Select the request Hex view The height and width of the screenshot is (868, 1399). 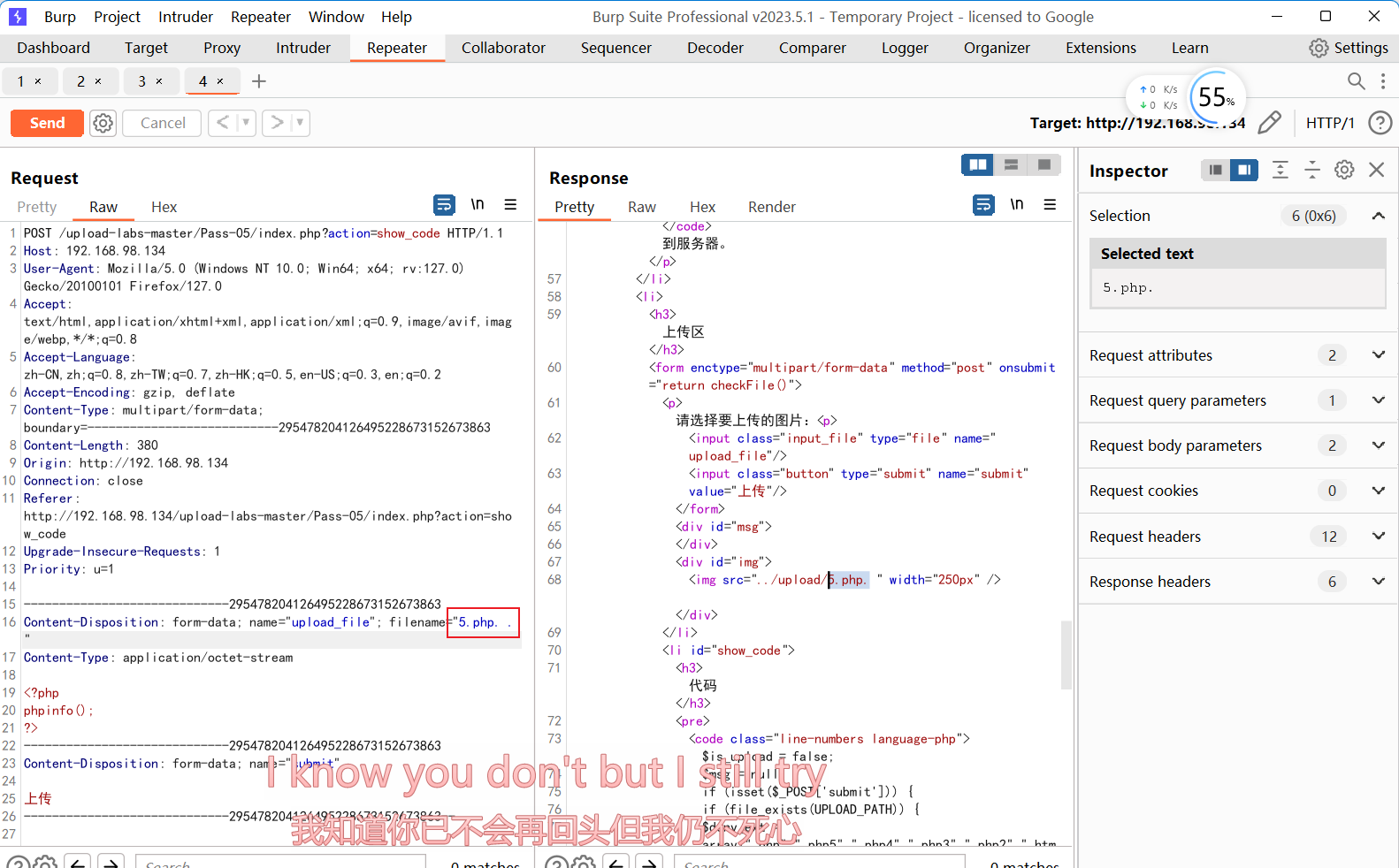click(164, 207)
